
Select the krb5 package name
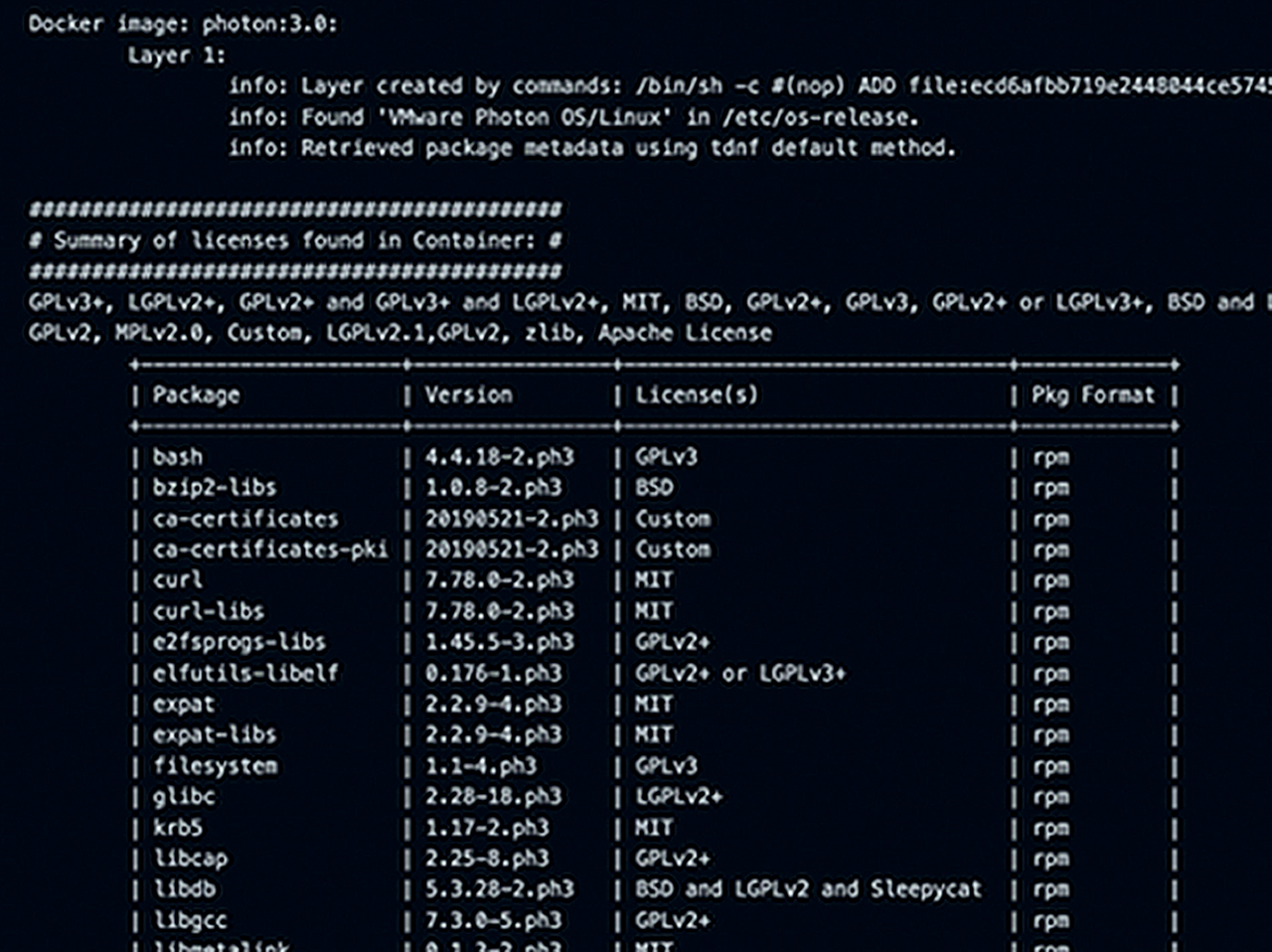tap(178, 828)
